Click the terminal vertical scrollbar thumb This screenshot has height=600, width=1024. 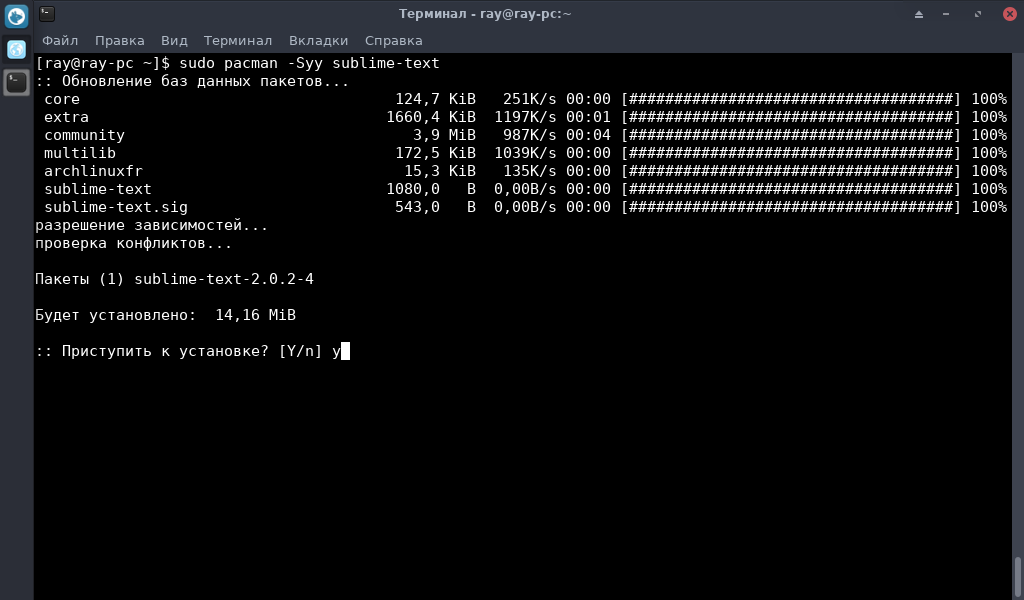click(x=1018, y=576)
